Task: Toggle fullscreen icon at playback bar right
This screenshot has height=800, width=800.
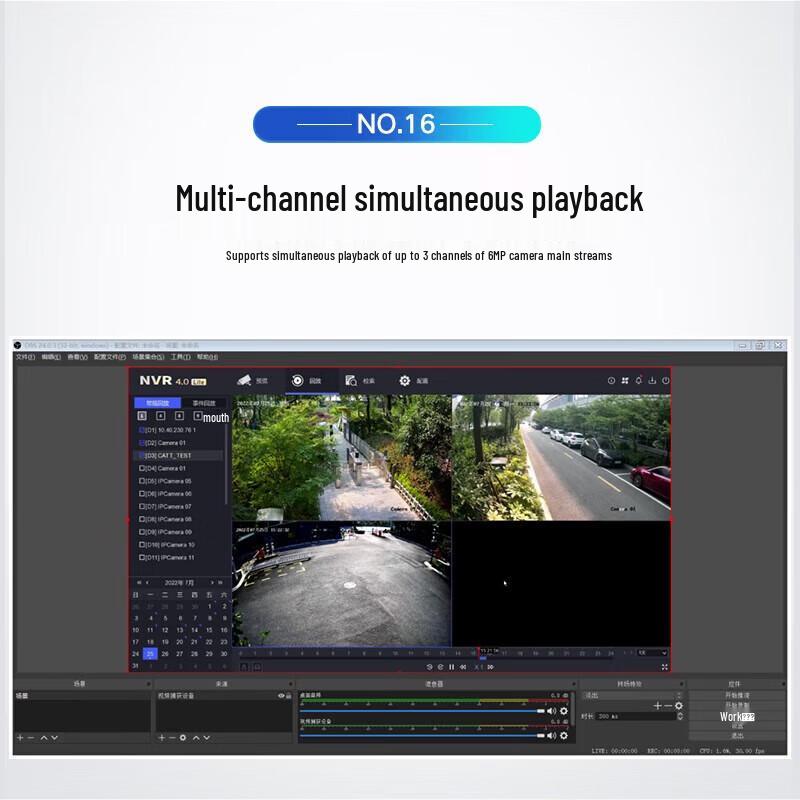Action: click(664, 666)
